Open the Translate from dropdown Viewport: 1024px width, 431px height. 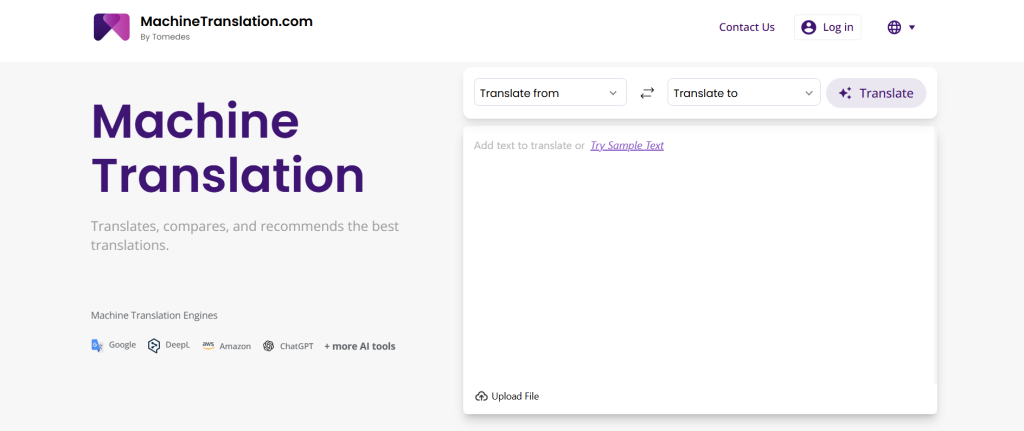click(550, 93)
